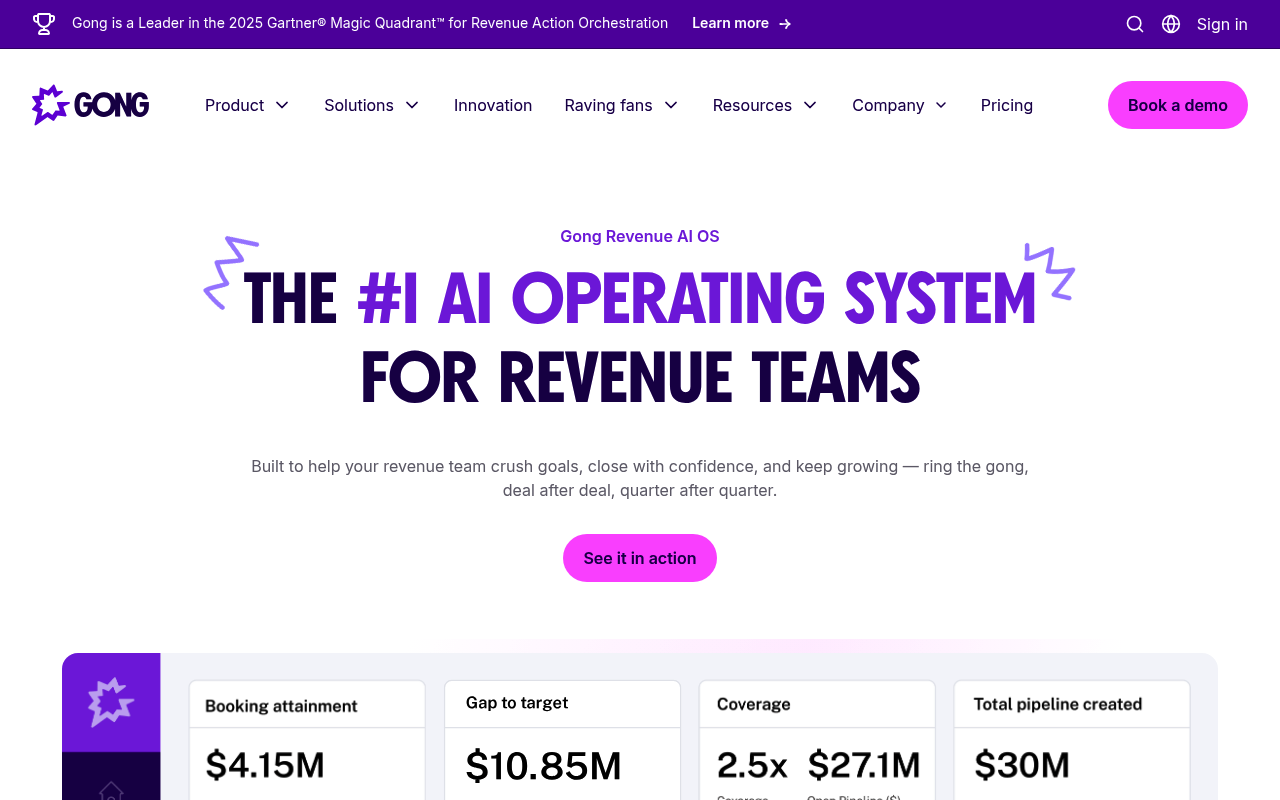Click the Gong star icon in dashboard sidebar
This screenshot has width=1280, height=800.
click(x=111, y=702)
